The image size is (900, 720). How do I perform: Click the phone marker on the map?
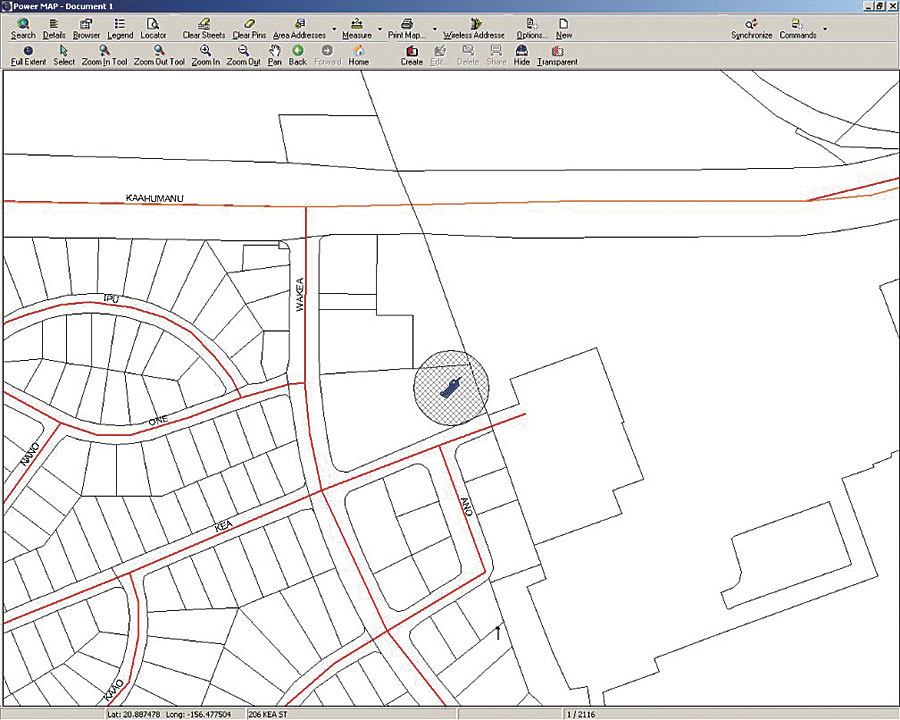[452, 387]
